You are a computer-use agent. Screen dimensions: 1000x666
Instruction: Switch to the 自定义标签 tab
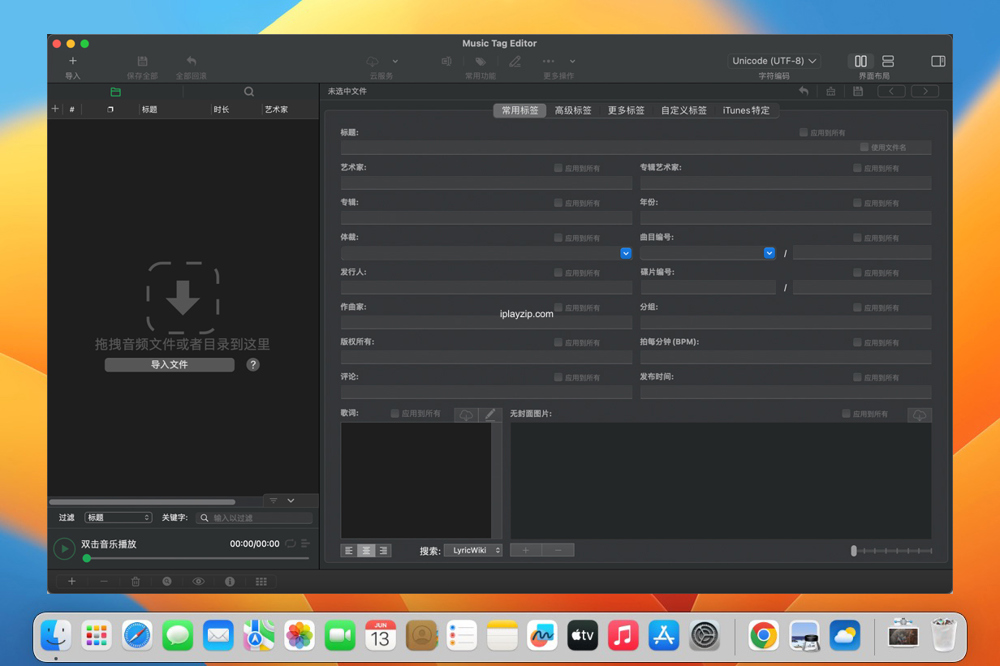(x=684, y=110)
